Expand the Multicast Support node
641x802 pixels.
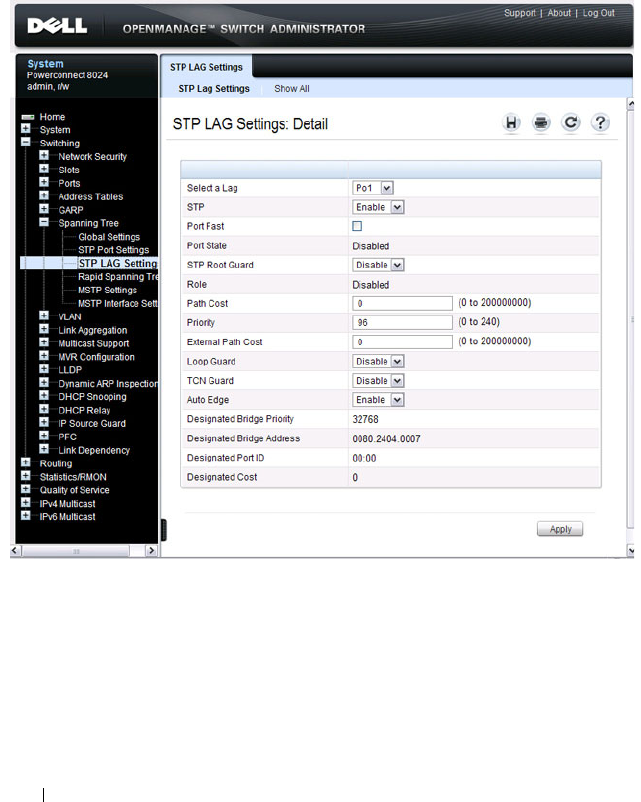44,342
